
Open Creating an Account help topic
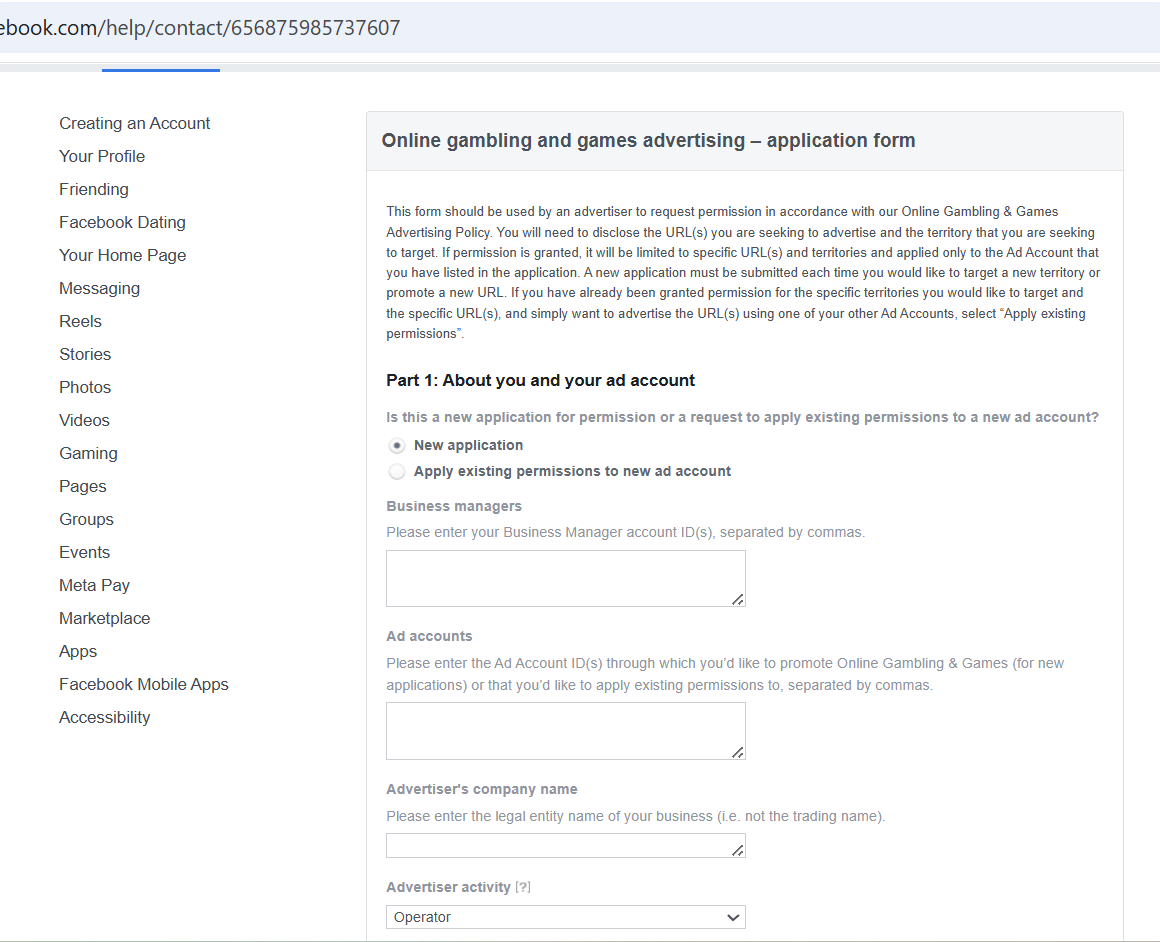point(135,124)
